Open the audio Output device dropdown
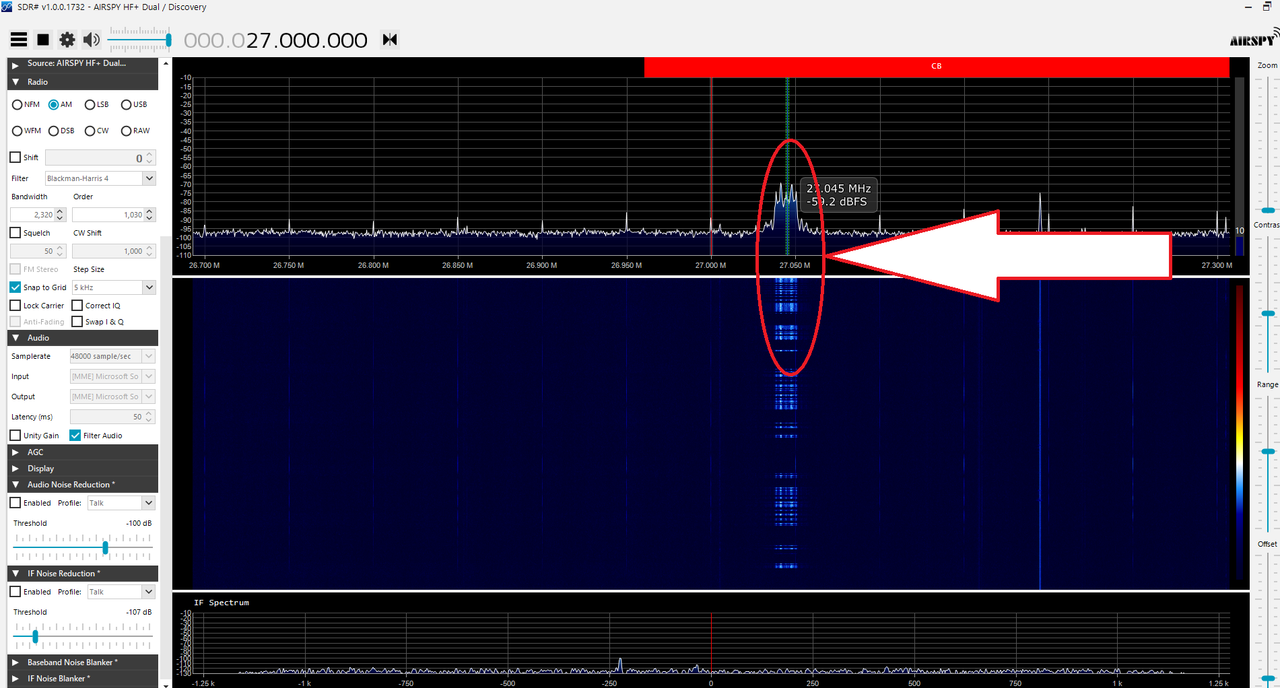1280x688 pixels. [113, 397]
